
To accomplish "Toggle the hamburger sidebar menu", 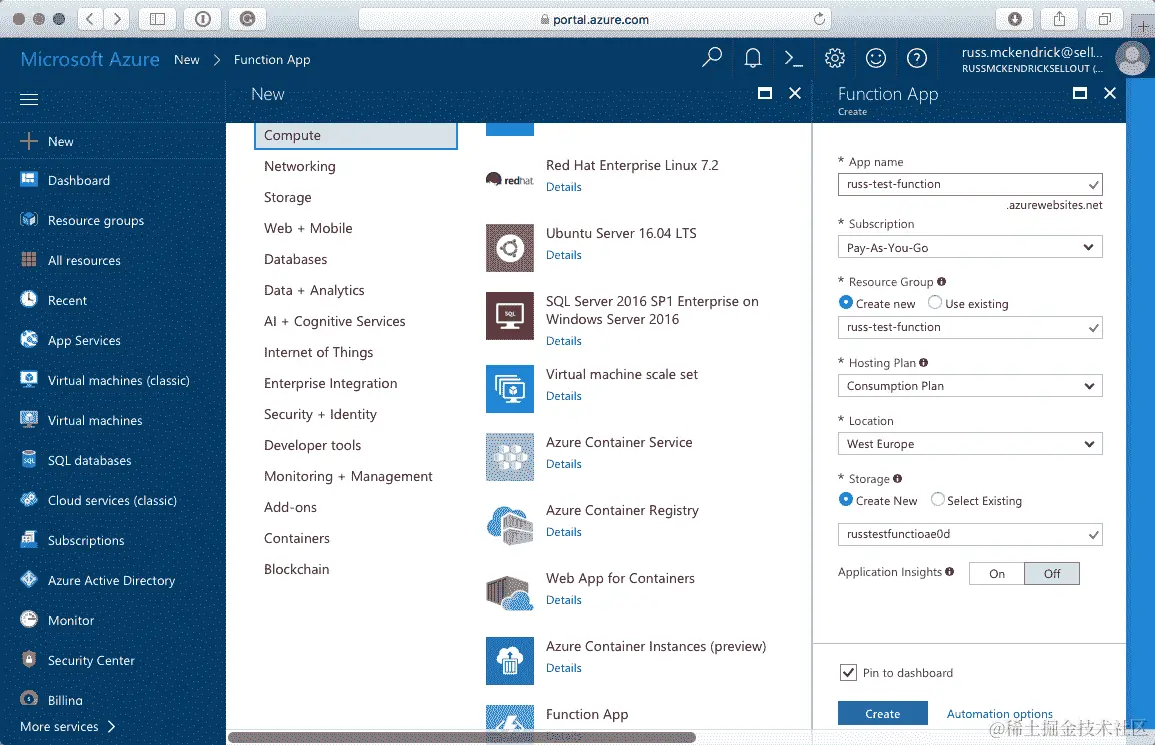I will [x=29, y=99].
